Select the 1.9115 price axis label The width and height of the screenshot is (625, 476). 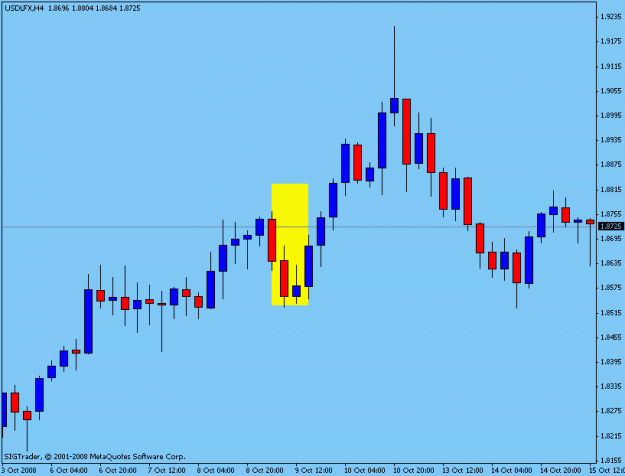611,66
